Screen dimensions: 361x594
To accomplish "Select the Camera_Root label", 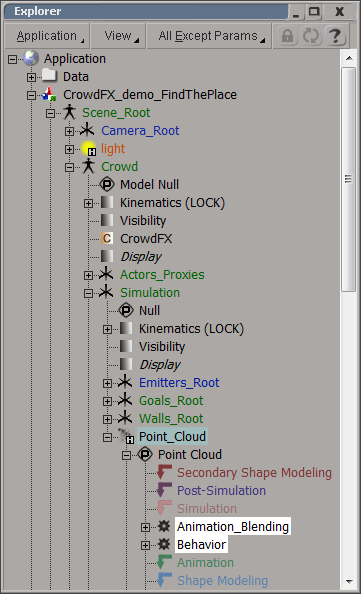I will [140, 130].
